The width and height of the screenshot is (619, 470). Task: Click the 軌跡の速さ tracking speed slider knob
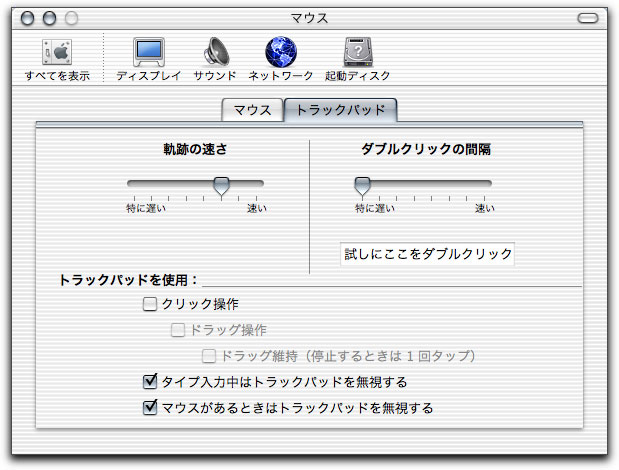(x=221, y=186)
